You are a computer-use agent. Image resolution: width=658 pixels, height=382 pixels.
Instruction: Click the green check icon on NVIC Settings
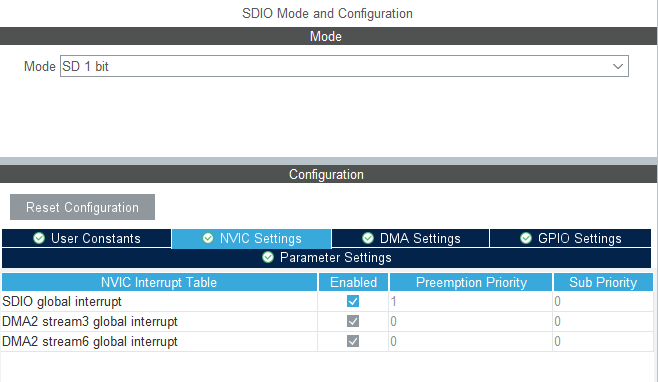[x=208, y=238]
